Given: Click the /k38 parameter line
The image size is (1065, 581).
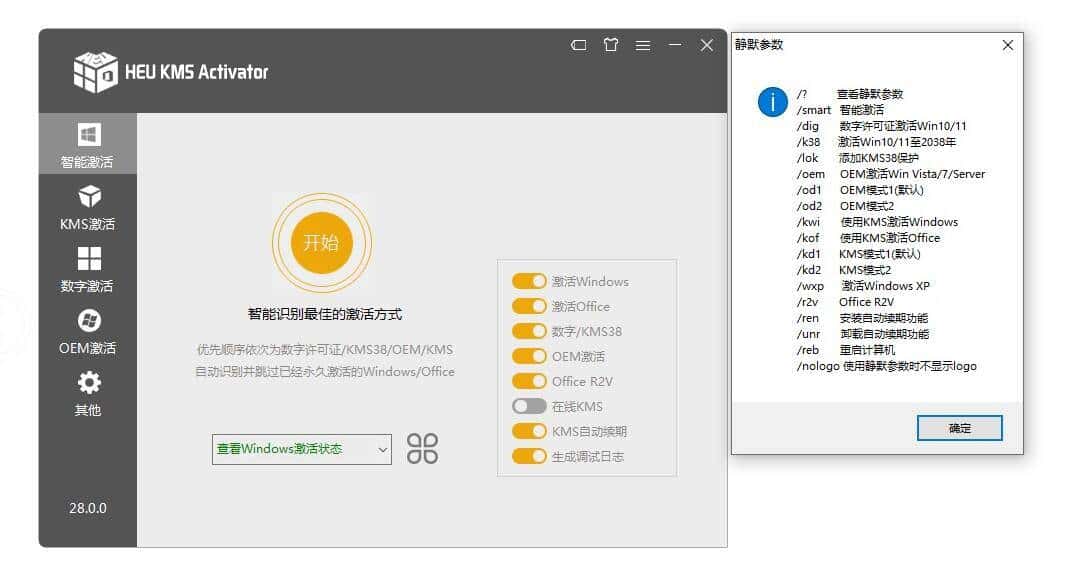Looking at the screenshot, I should pyautogui.click(x=876, y=142).
